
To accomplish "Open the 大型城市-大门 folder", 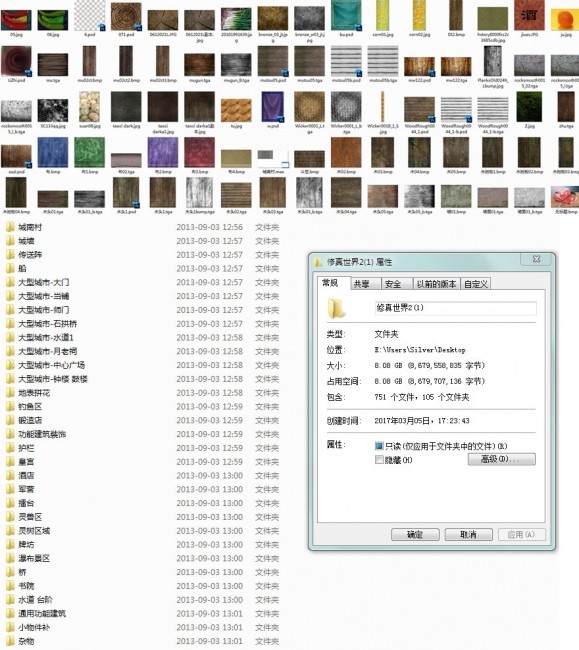I will [44, 282].
